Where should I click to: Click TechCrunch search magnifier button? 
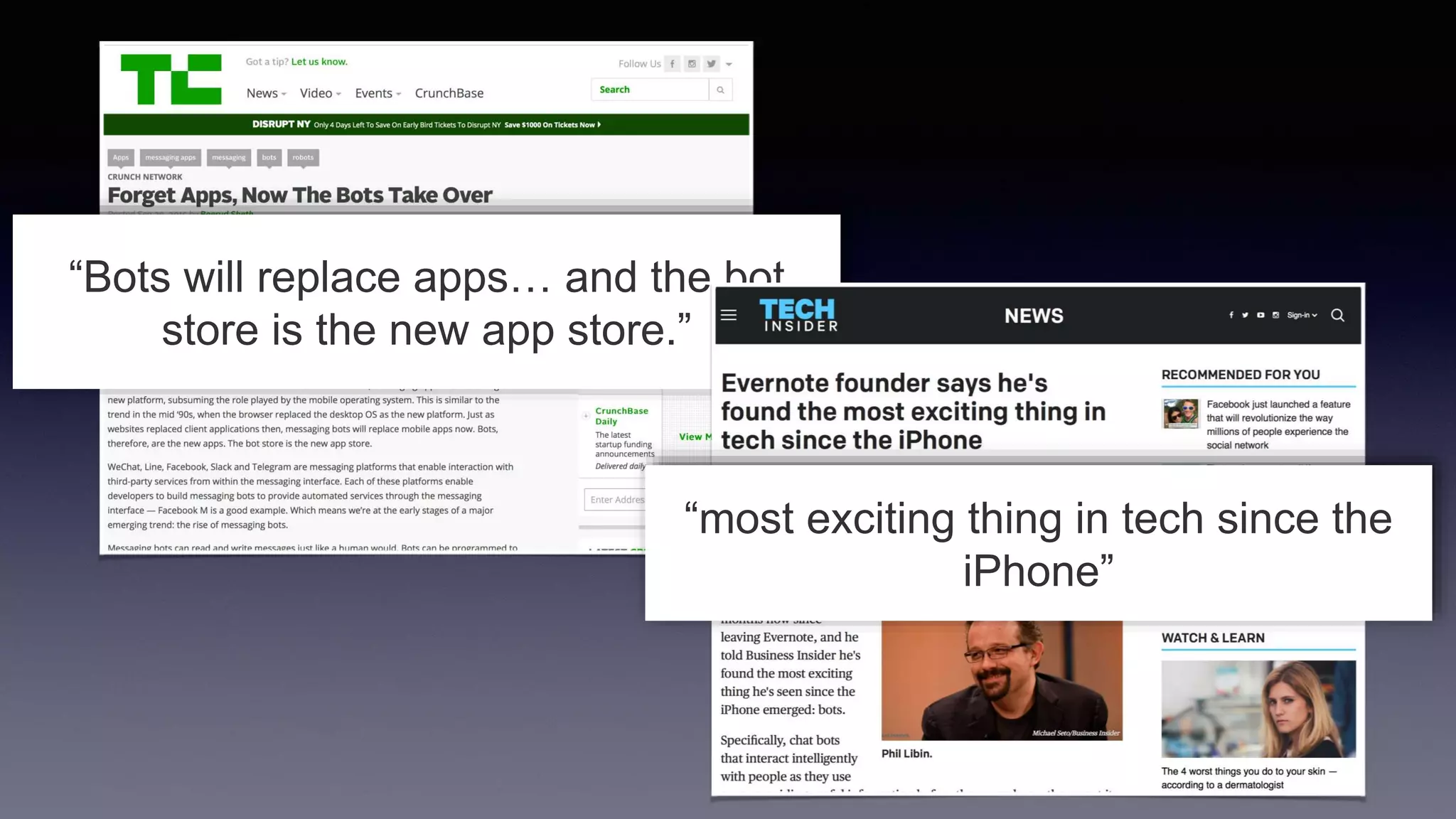tap(720, 90)
